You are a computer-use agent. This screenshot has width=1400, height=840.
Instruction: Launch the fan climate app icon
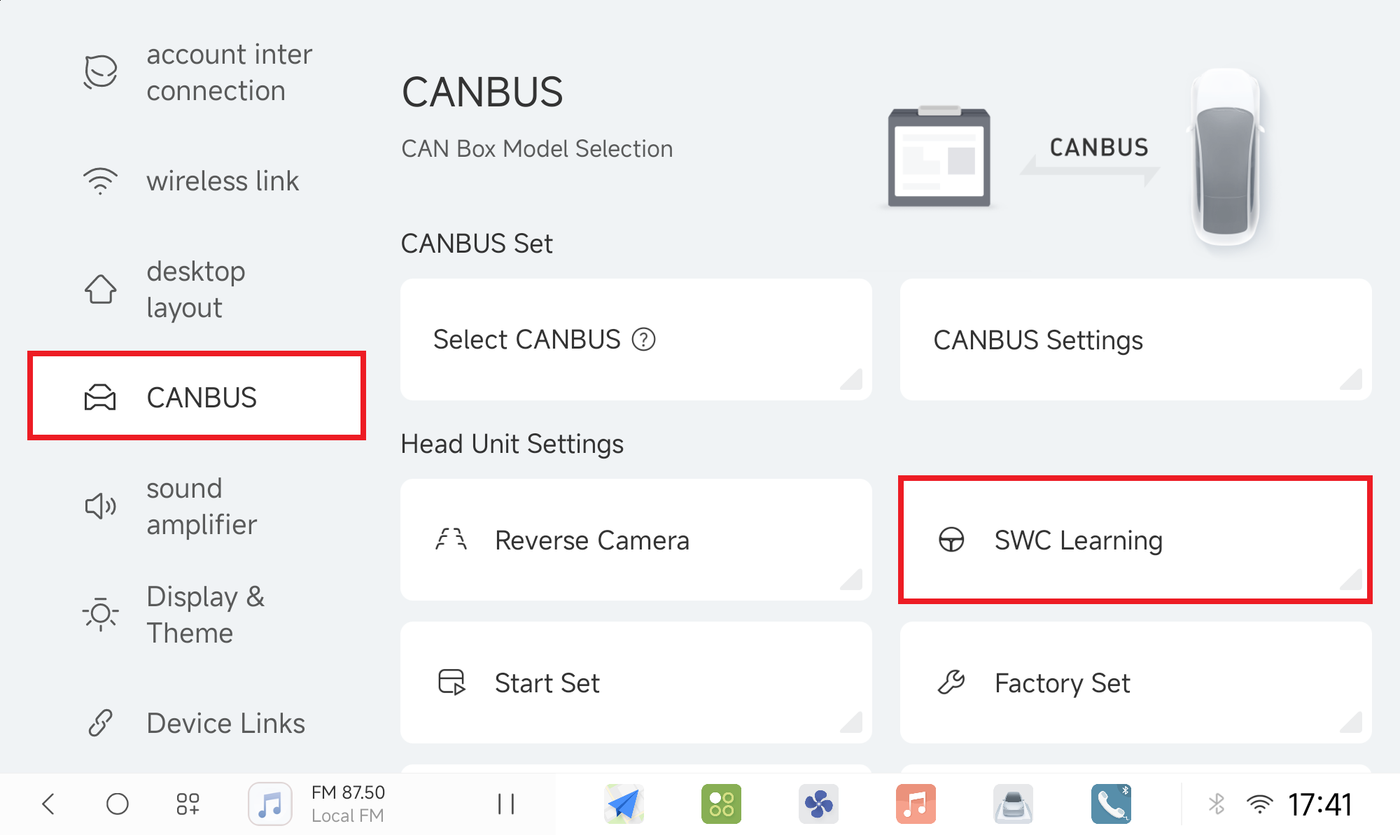(x=818, y=804)
